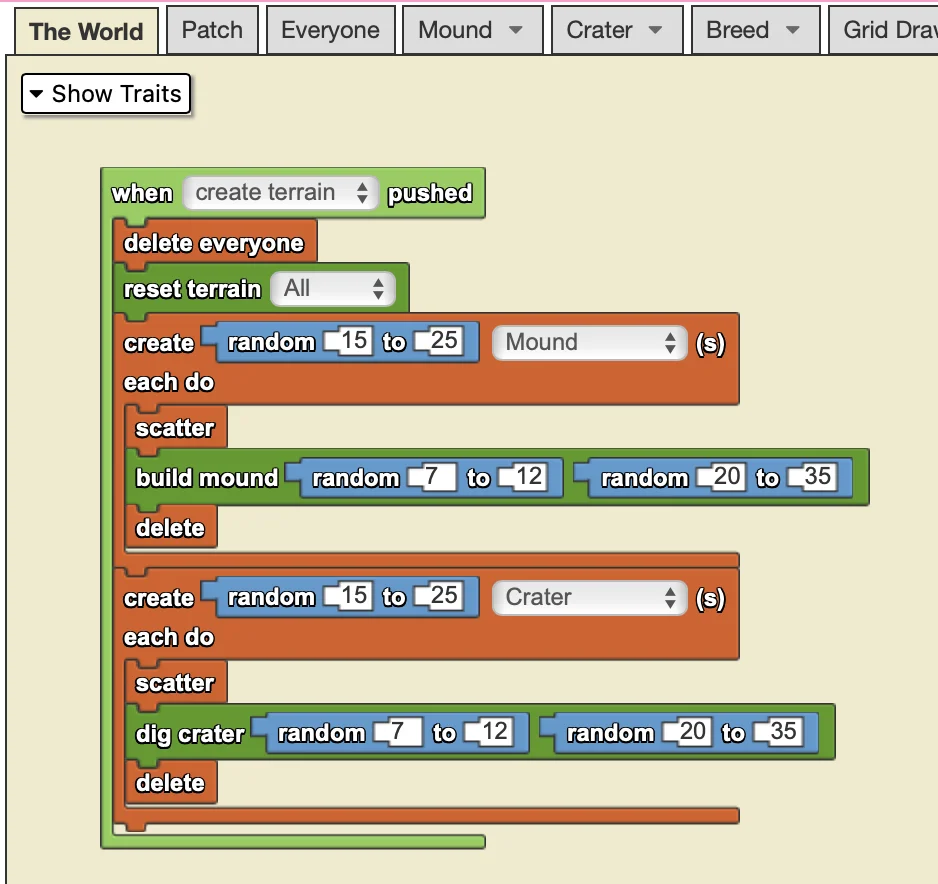Screen dimensions: 938x884
Task: Edit value 15 in create Crater random block
Action: coord(354,596)
